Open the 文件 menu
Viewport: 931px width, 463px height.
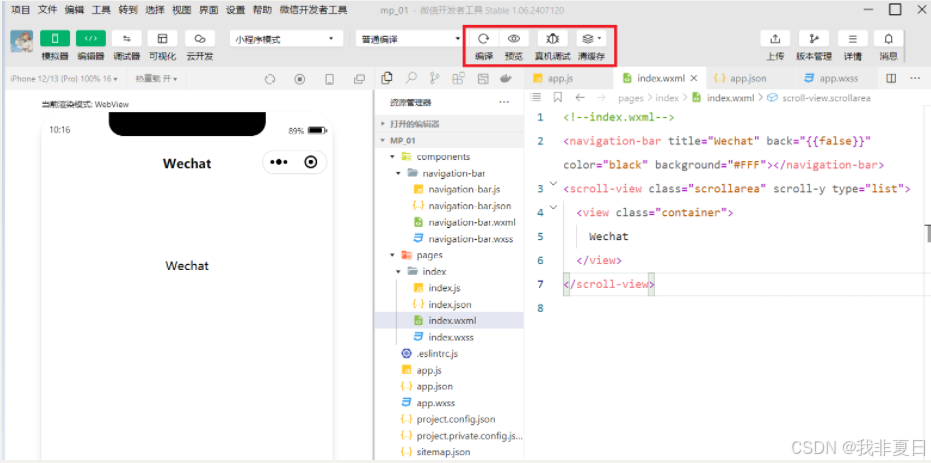48,10
